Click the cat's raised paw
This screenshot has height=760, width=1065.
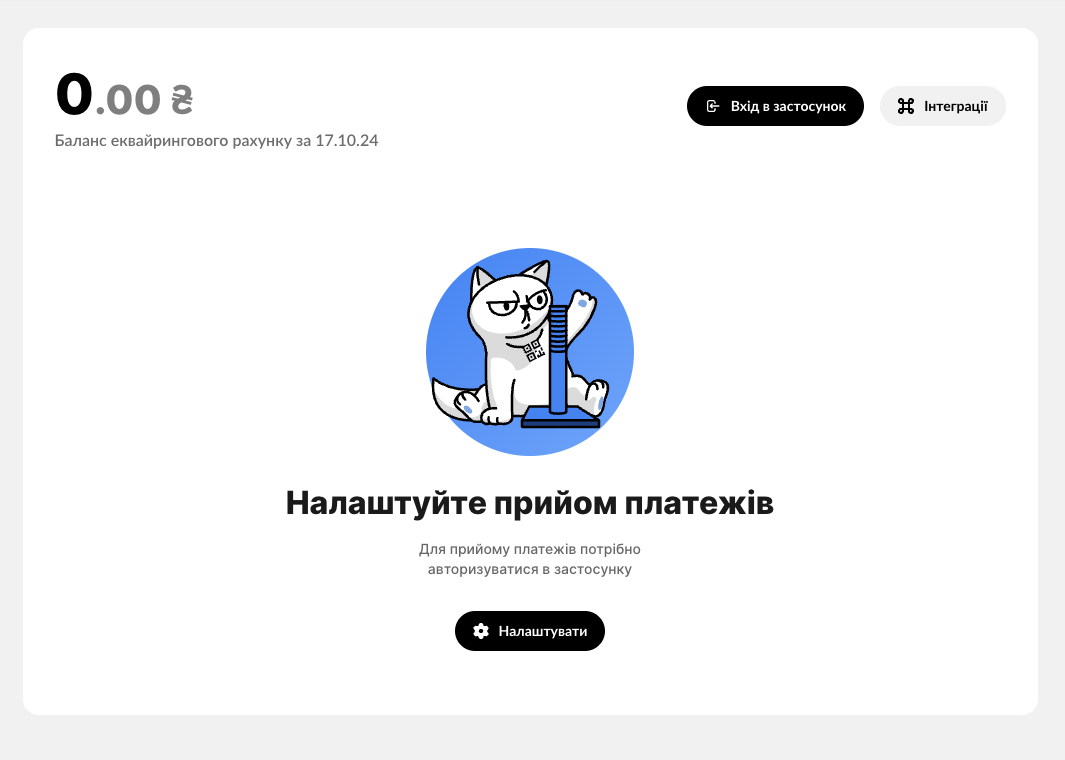click(x=583, y=302)
